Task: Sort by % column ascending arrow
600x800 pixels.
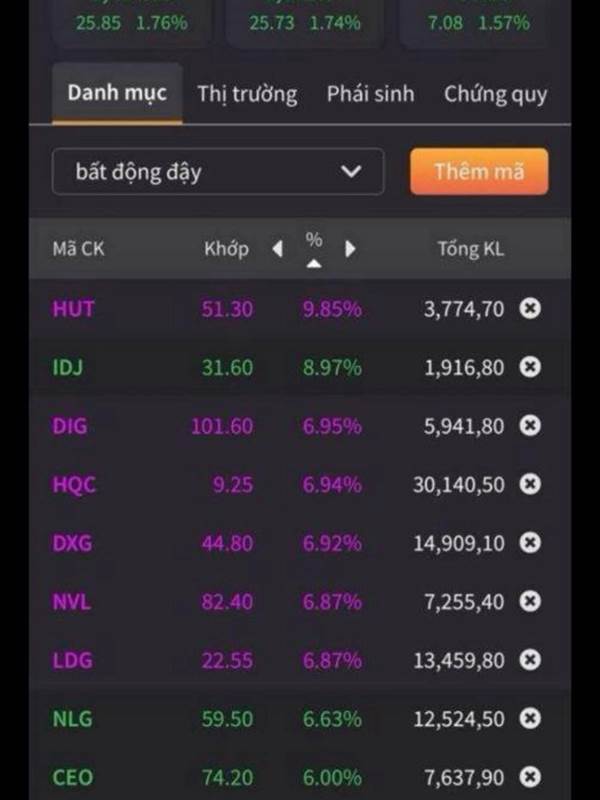Action: point(314,263)
